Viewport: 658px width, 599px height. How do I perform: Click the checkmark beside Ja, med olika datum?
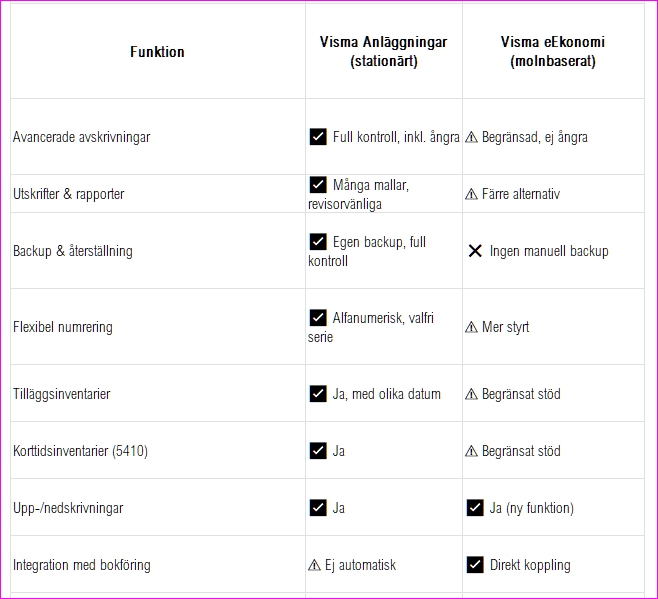pos(318,394)
